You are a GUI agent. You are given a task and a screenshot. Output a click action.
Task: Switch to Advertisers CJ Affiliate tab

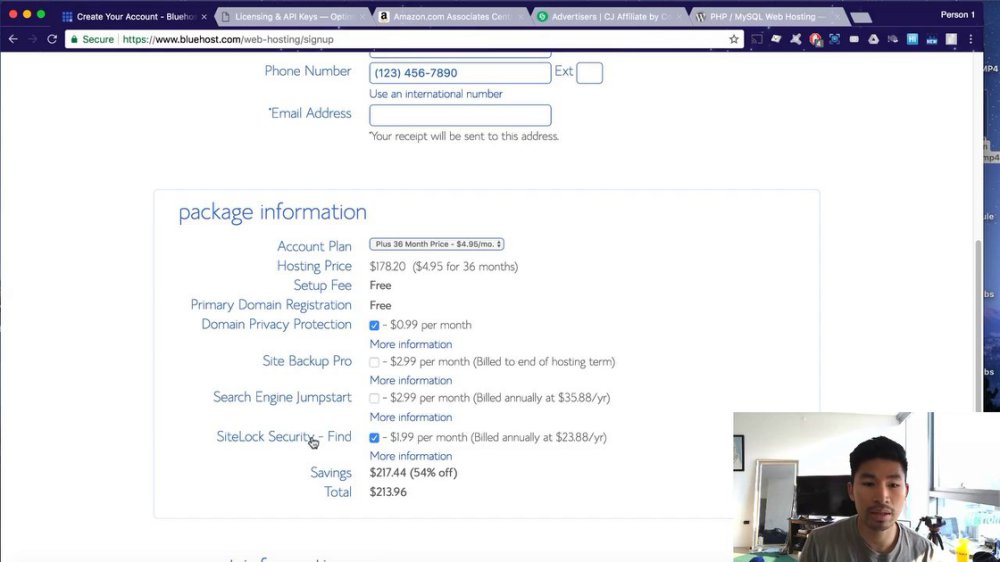tap(610, 17)
